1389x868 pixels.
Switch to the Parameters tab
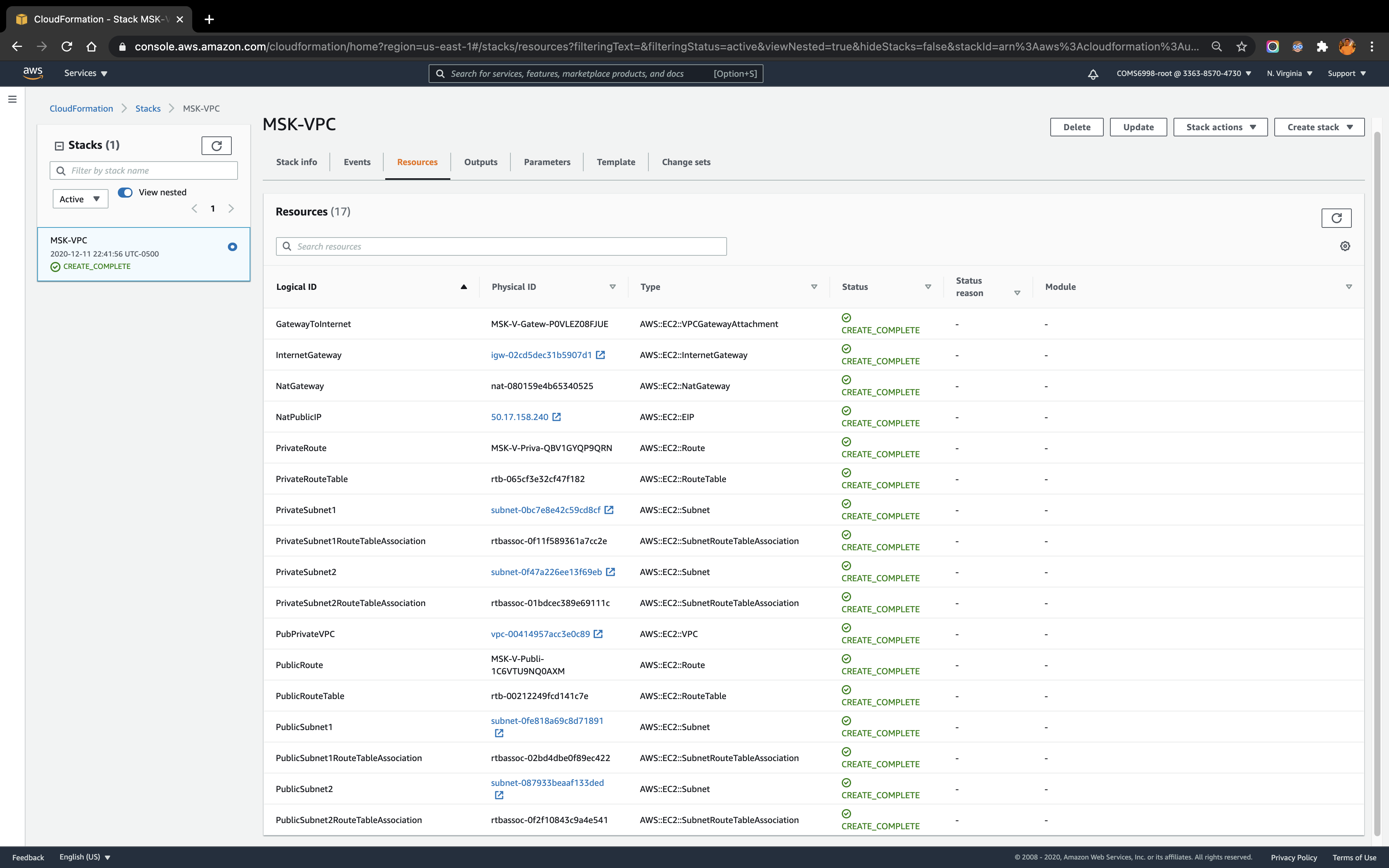coord(547,162)
